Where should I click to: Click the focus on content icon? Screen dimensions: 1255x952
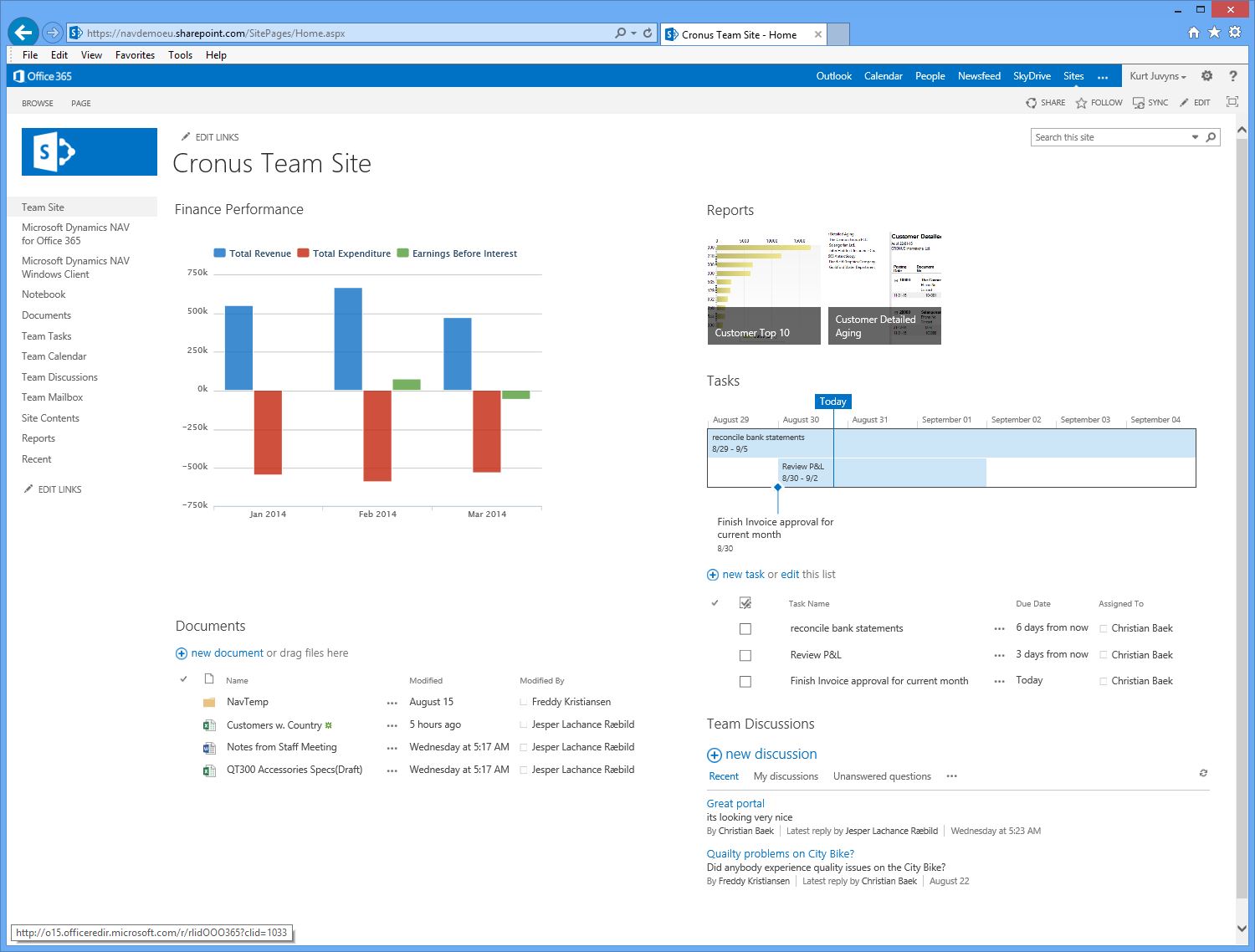(x=1232, y=102)
